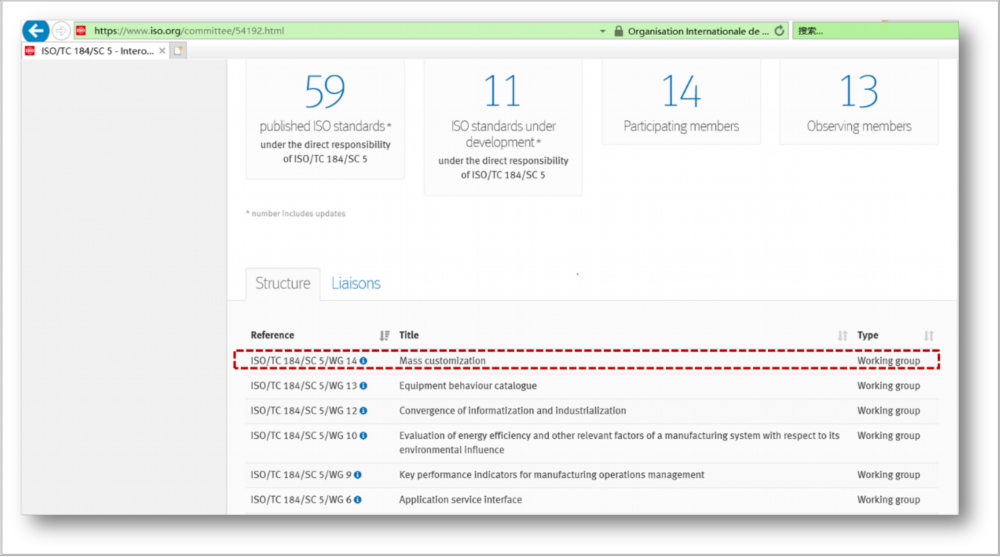Click the search box in browser toolbar
The image size is (1000, 557).
tap(875, 31)
